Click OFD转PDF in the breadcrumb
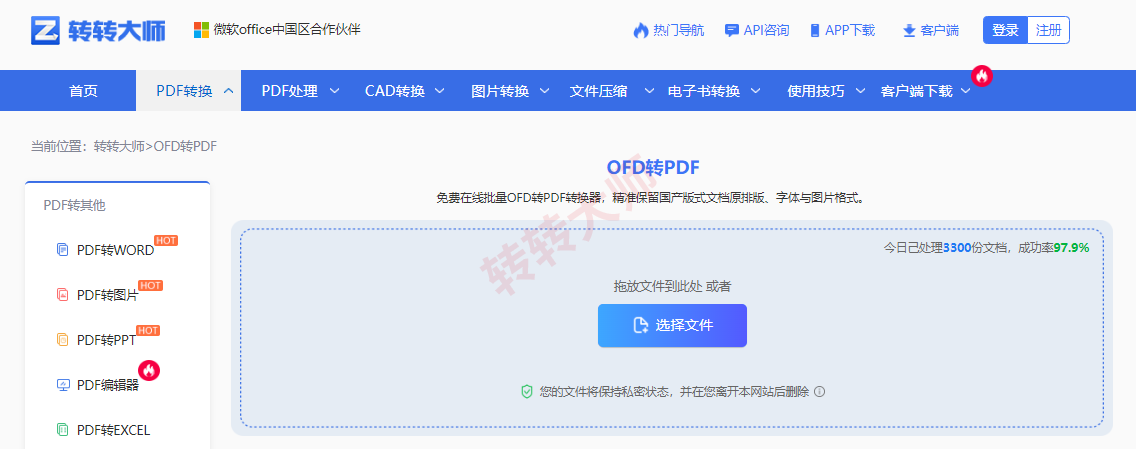This screenshot has width=1136, height=449. [x=185, y=146]
